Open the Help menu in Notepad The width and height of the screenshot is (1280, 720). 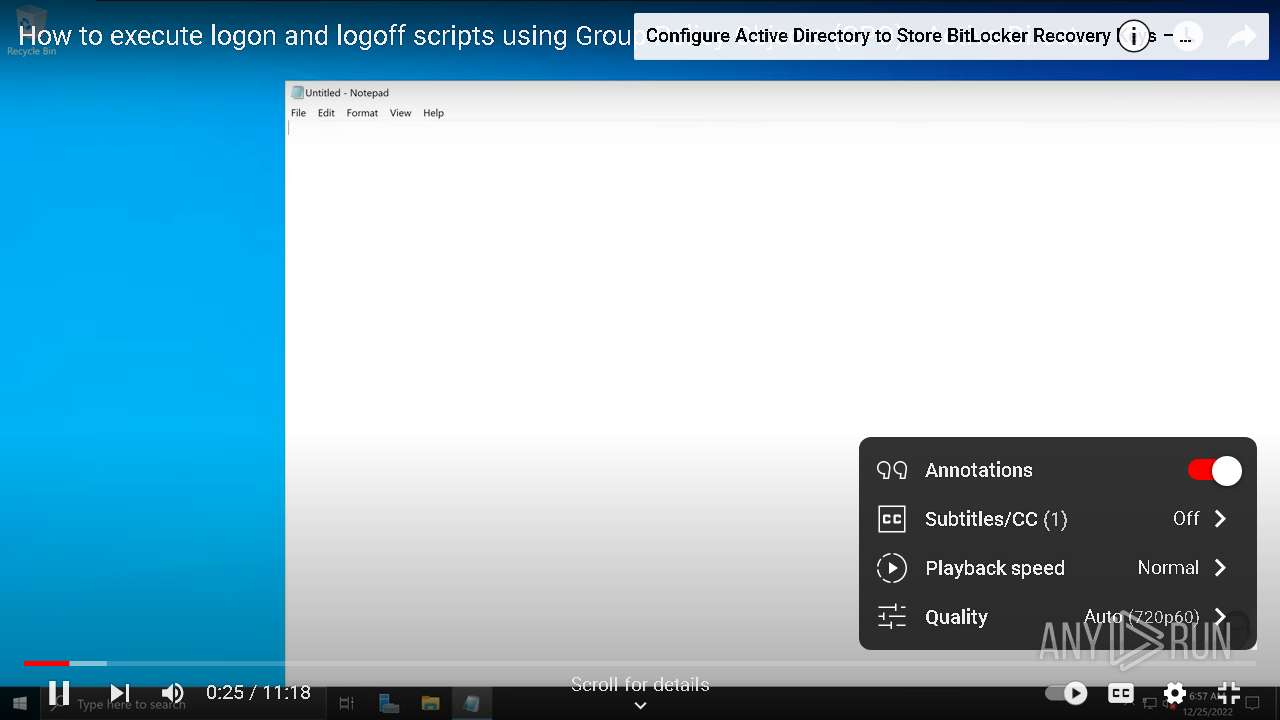coord(433,113)
